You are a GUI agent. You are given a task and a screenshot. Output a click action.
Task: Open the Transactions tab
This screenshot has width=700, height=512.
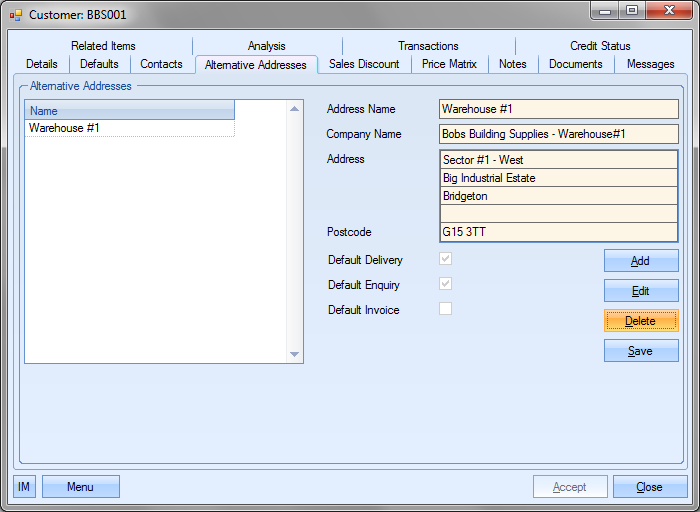pyautogui.click(x=428, y=46)
